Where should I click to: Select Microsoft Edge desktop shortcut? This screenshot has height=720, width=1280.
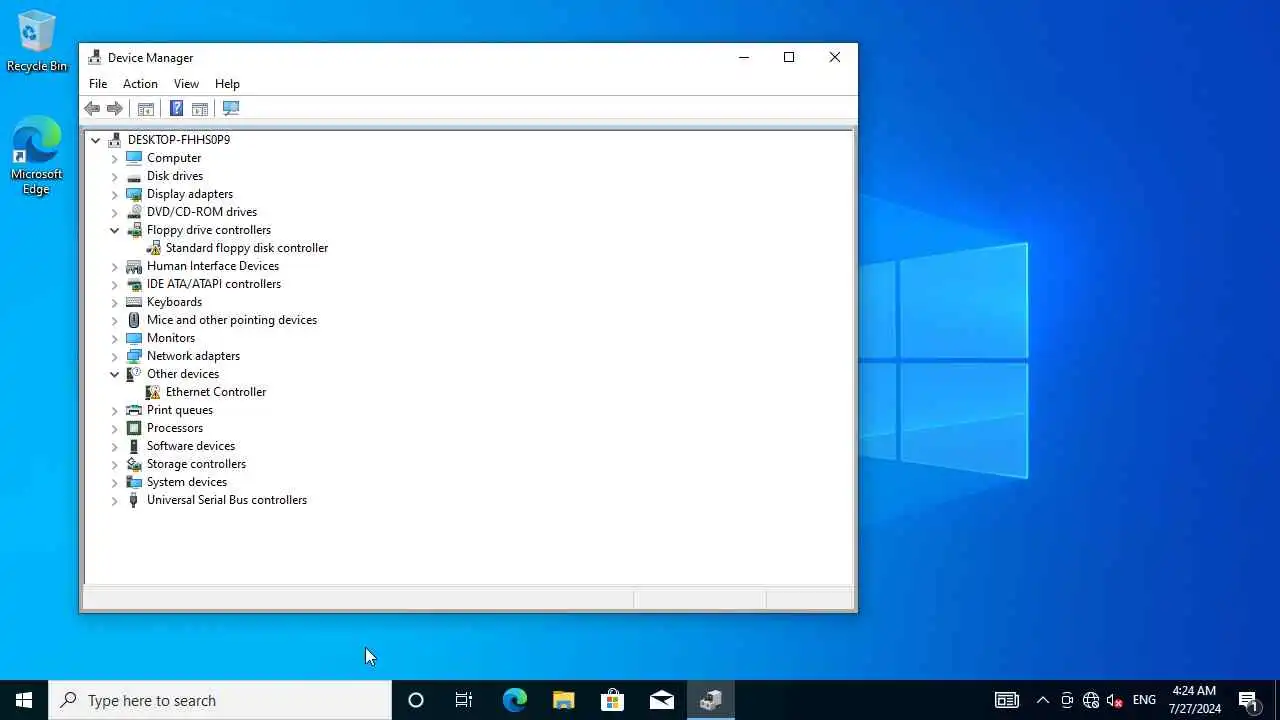click(36, 156)
